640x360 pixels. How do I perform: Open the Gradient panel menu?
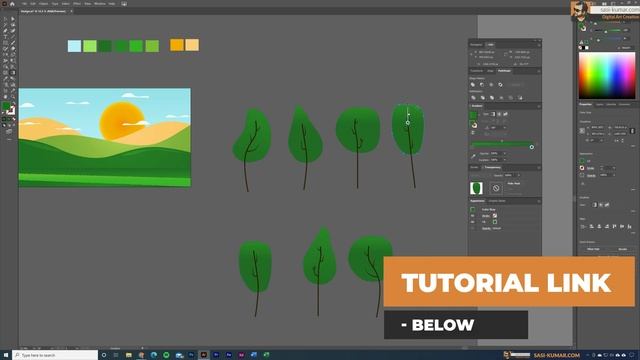click(539, 106)
